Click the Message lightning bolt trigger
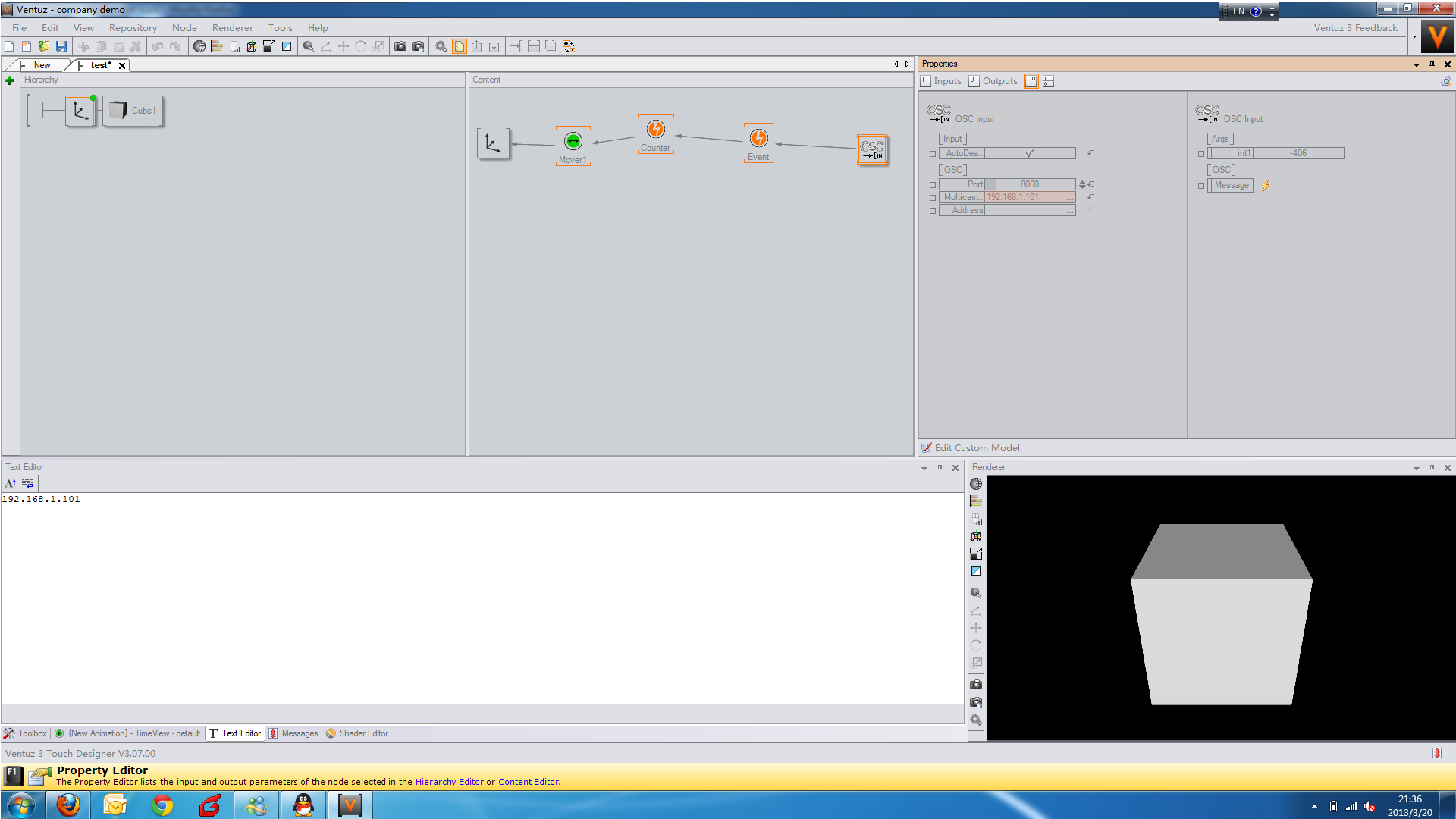This screenshot has height=819, width=1456. pos(1265,186)
